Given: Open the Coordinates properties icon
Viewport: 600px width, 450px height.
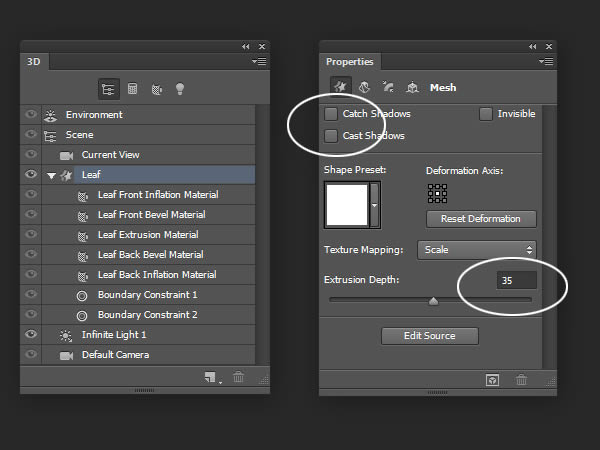Looking at the screenshot, I should [412, 87].
